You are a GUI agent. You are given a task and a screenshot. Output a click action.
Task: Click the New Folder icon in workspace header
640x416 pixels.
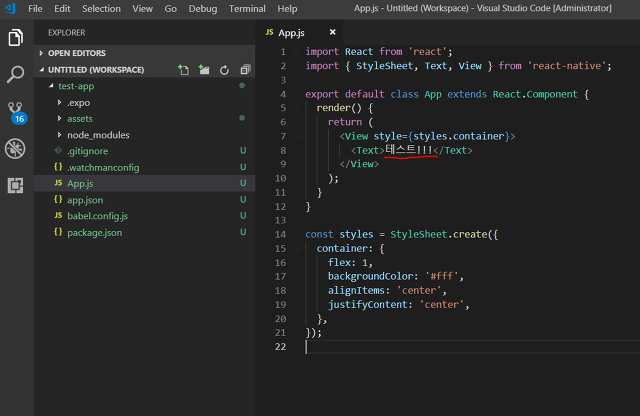pos(204,70)
